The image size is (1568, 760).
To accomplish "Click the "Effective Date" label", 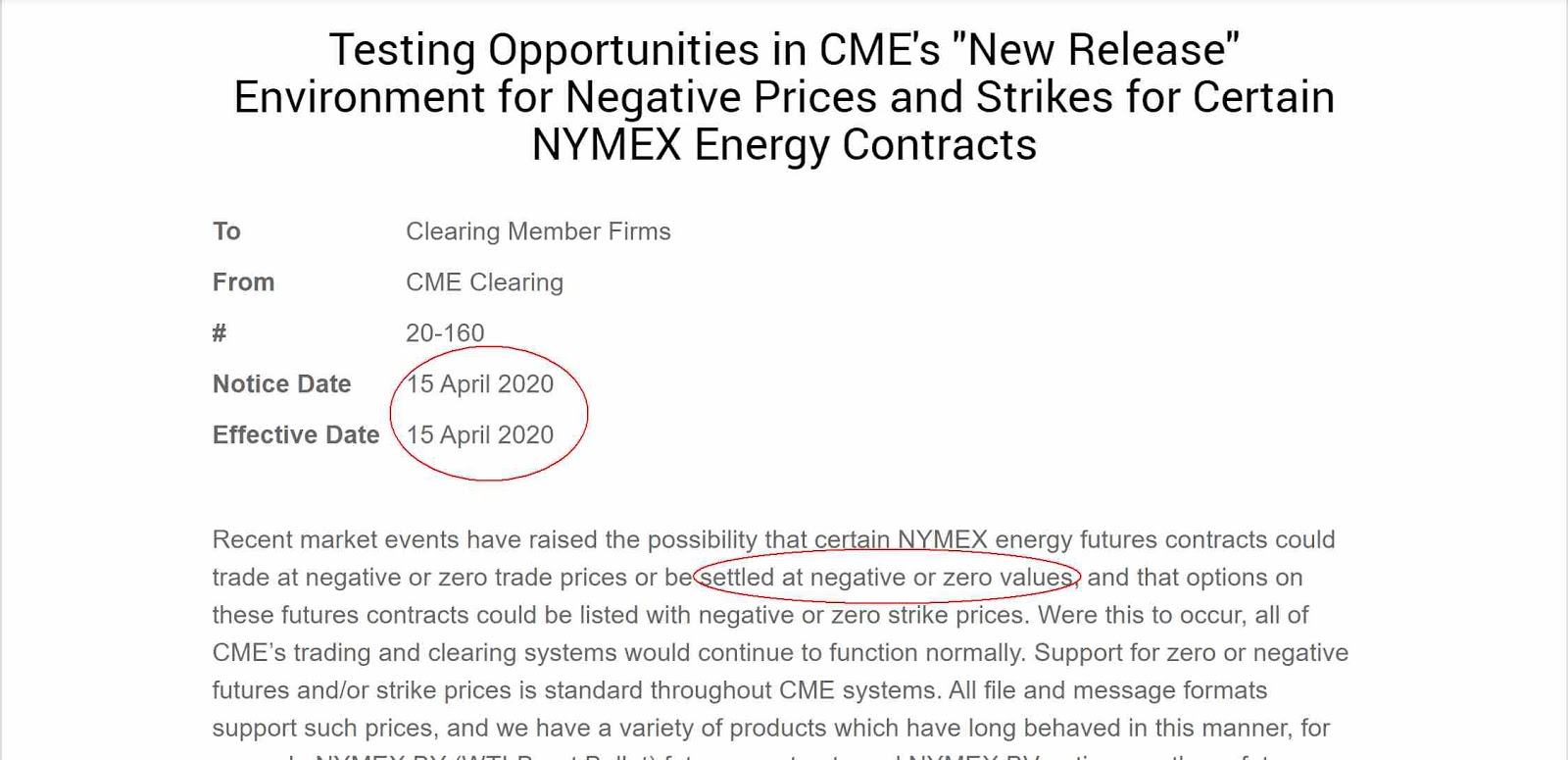I will pos(295,435).
